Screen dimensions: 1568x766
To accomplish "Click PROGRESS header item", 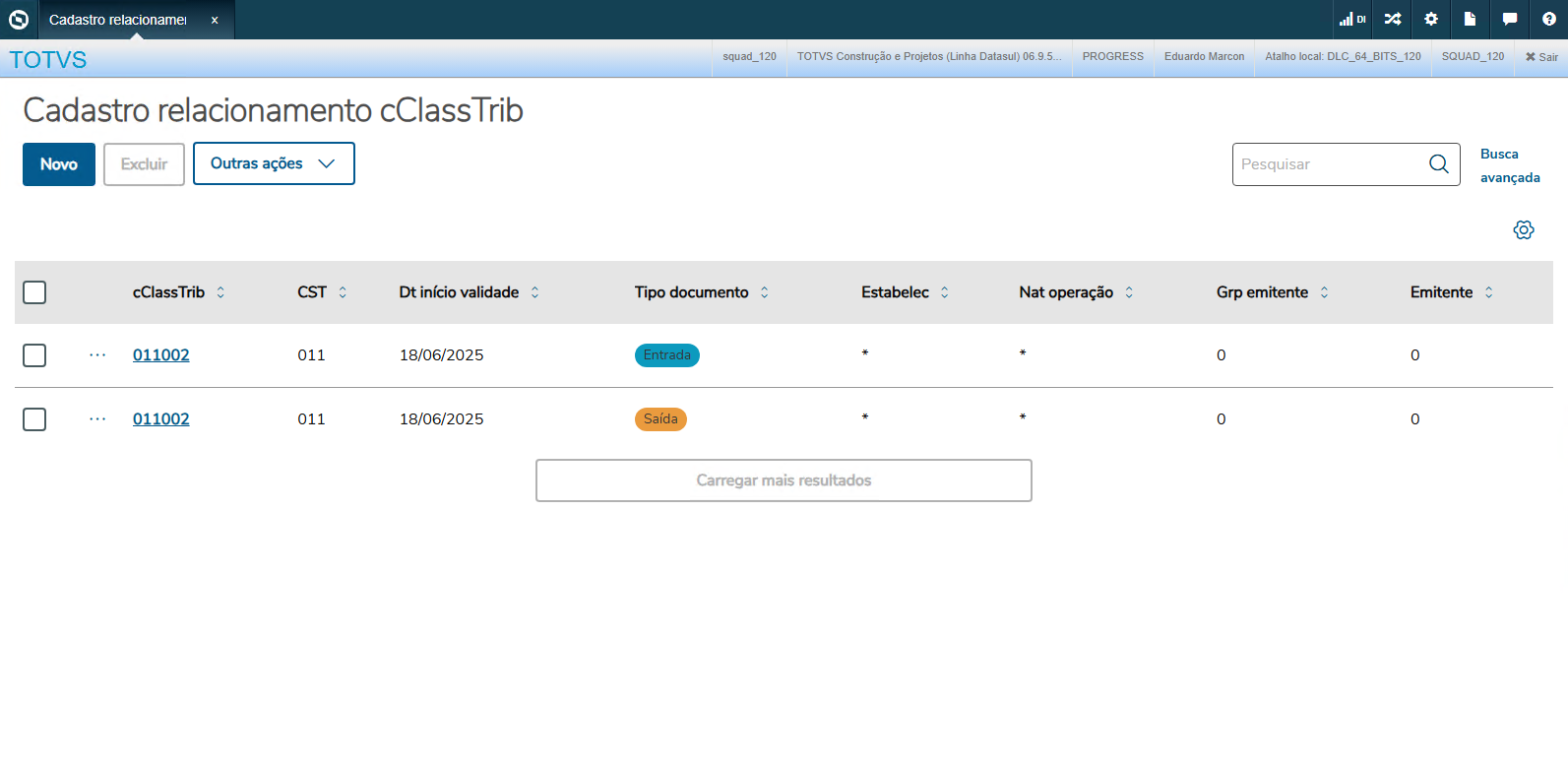I will 1113,57.
